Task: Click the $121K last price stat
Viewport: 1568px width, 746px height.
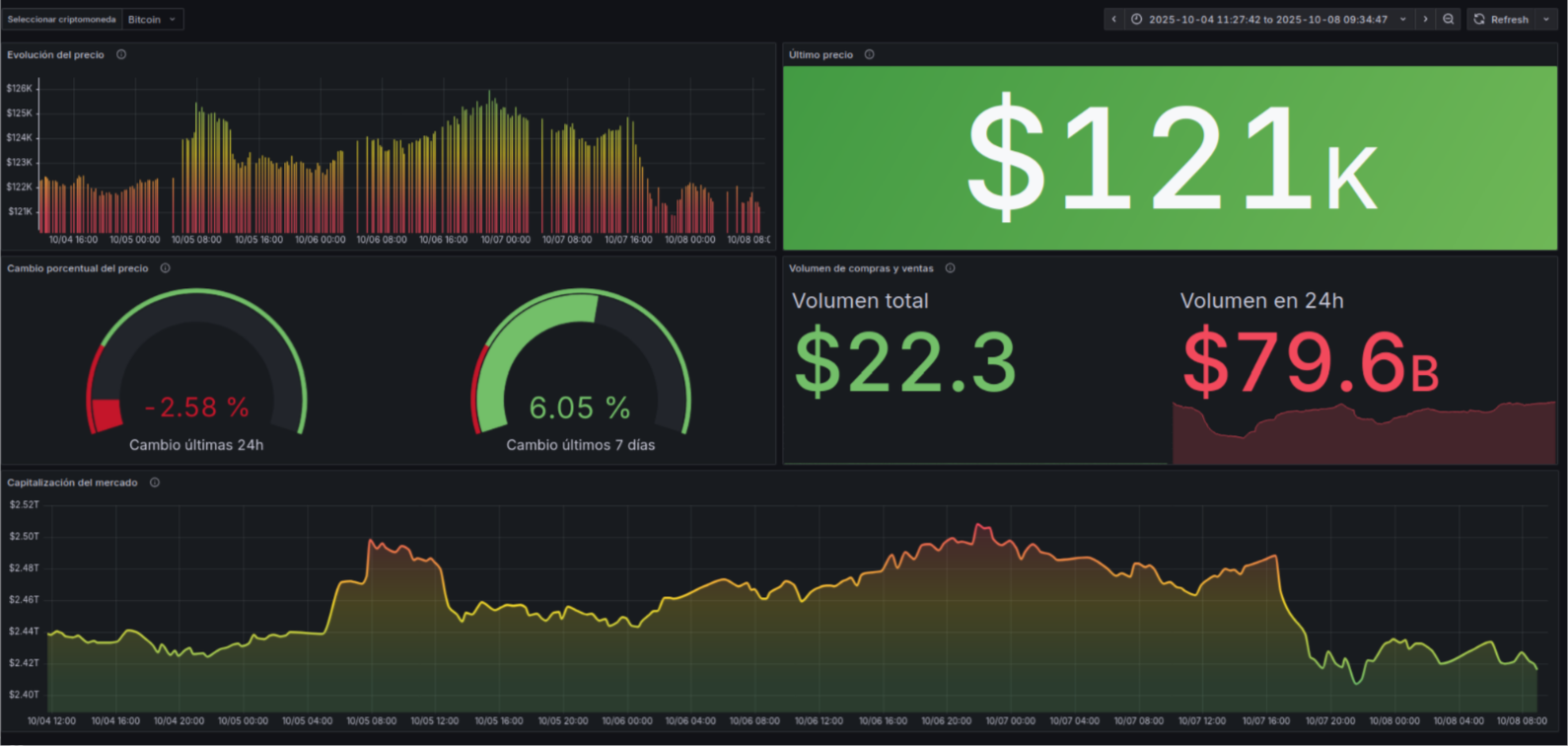Action: tap(1170, 158)
